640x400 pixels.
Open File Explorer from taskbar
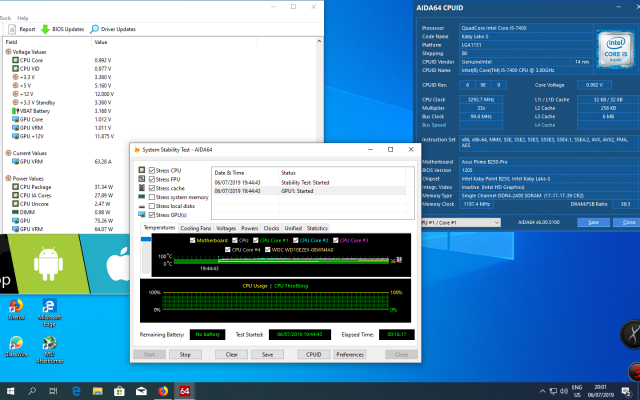[x=98, y=391]
